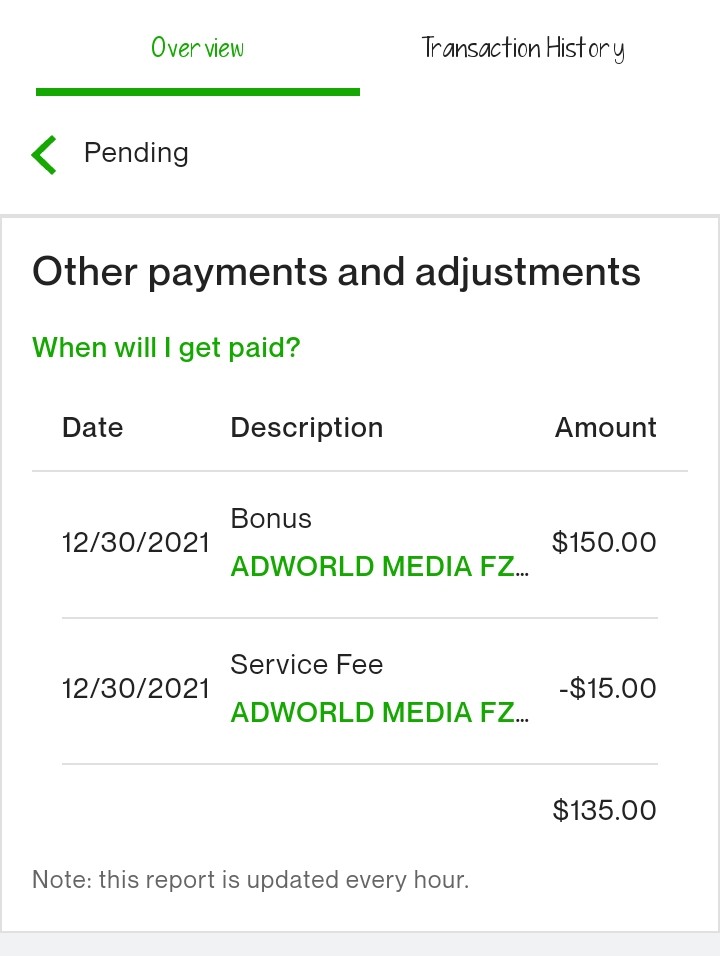Image resolution: width=720 pixels, height=956 pixels.
Task: Open ADWORLD MEDIA link under Bonus
Action: [379, 566]
